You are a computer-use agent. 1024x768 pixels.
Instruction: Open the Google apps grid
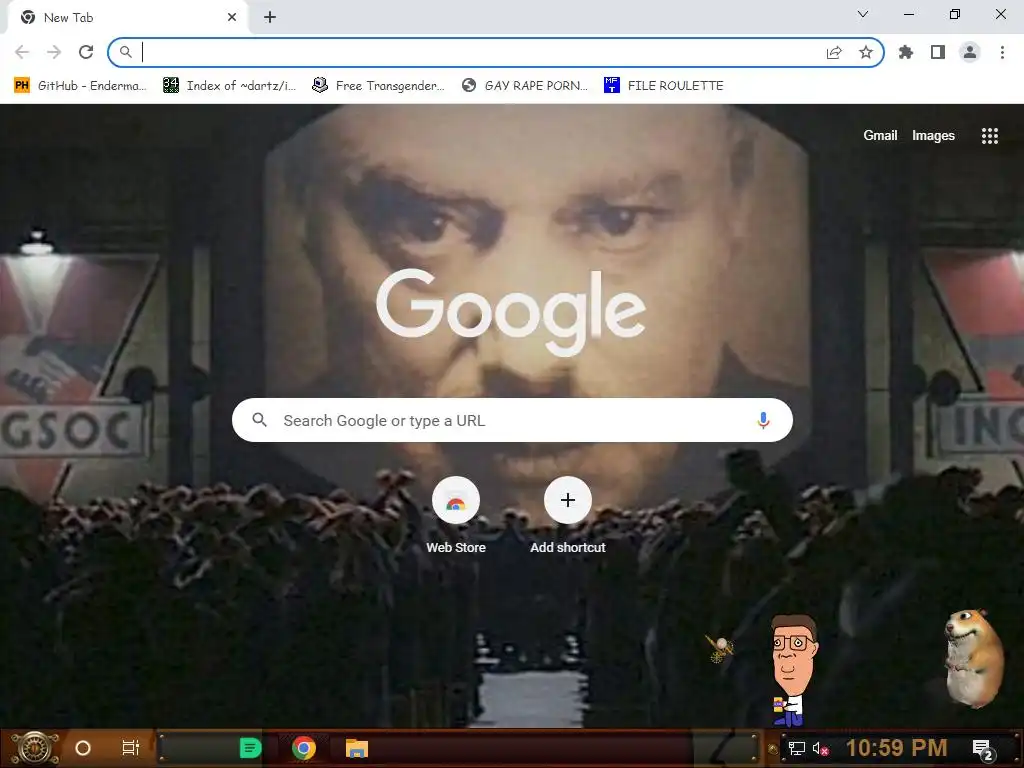(989, 135)
